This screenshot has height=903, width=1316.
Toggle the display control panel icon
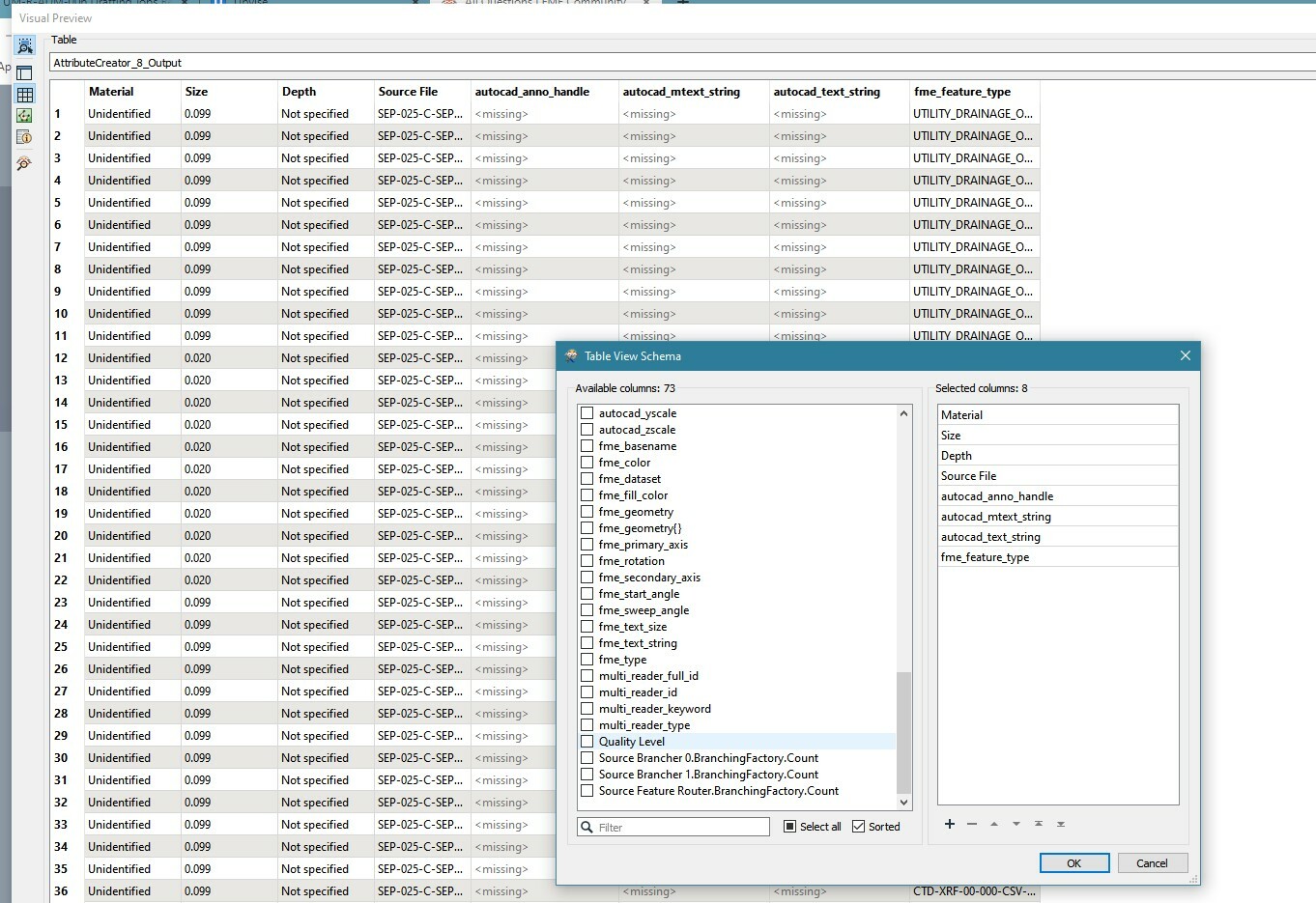point(25,72)
